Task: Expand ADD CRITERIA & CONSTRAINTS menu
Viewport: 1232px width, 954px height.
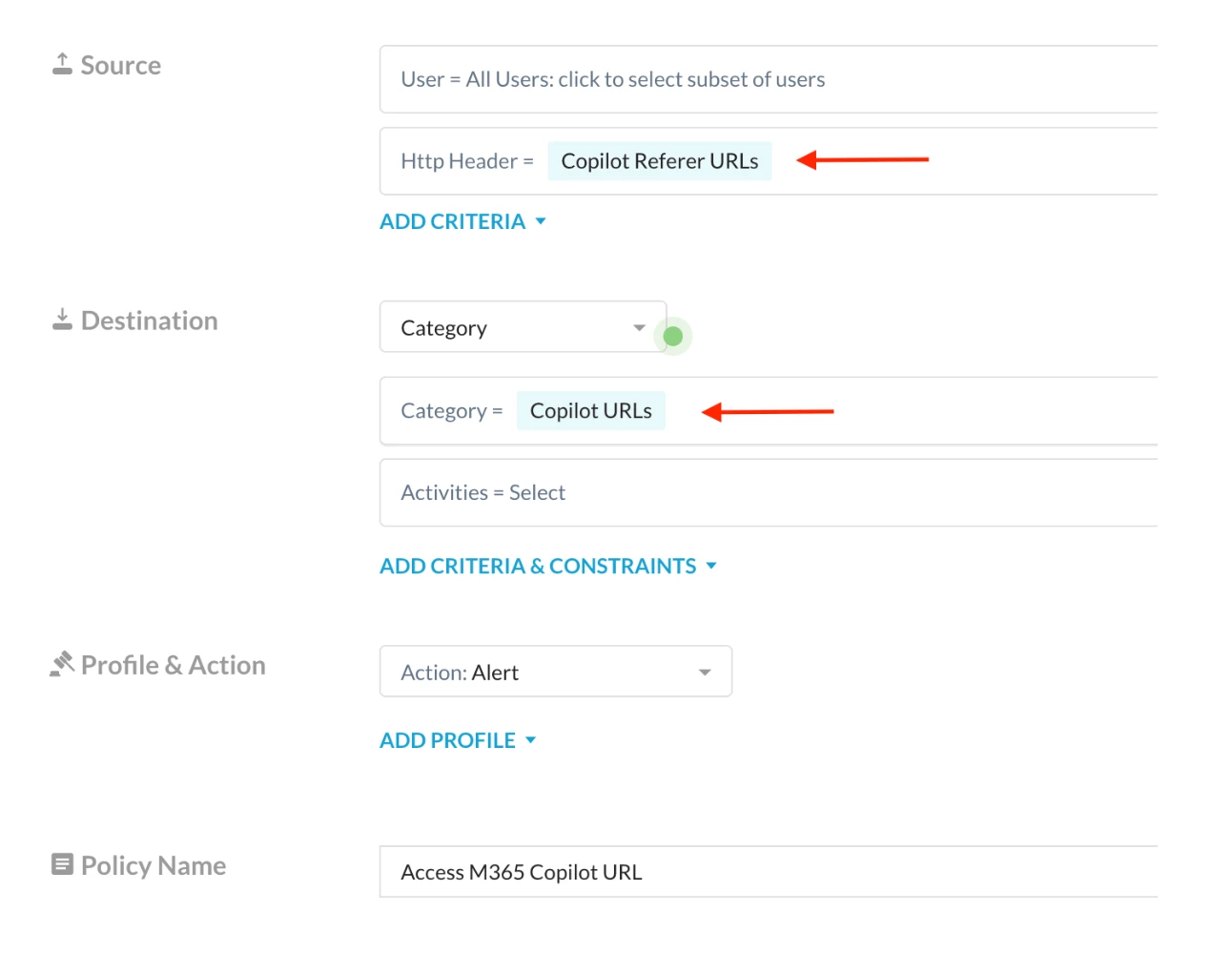Action: tap(547, 566)
